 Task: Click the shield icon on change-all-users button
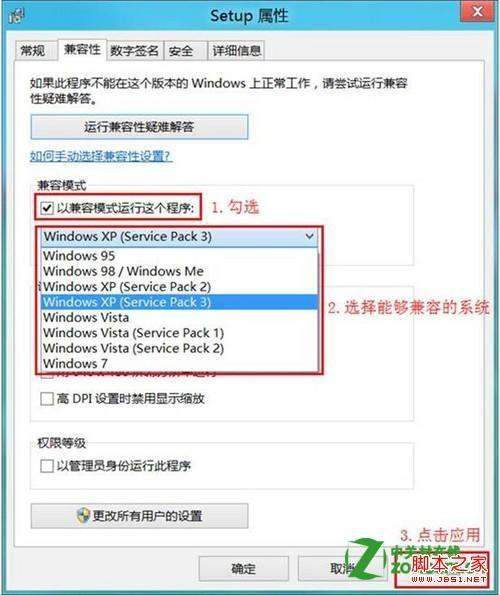(x=83, y=516)
